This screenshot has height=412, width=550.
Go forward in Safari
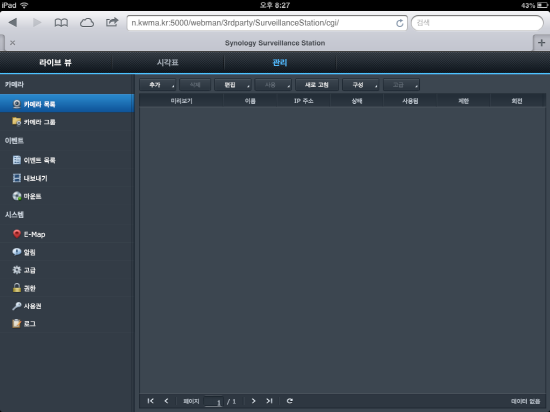[37, 23]
